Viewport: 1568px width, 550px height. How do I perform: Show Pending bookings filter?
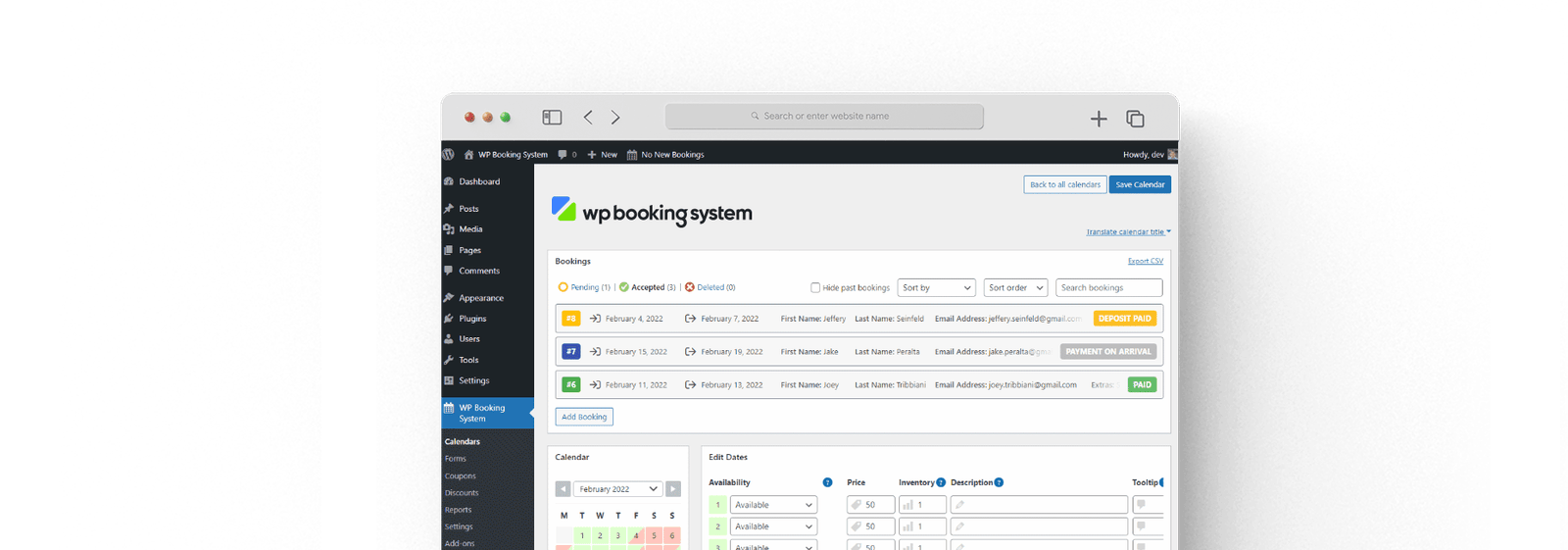point(584,288)
